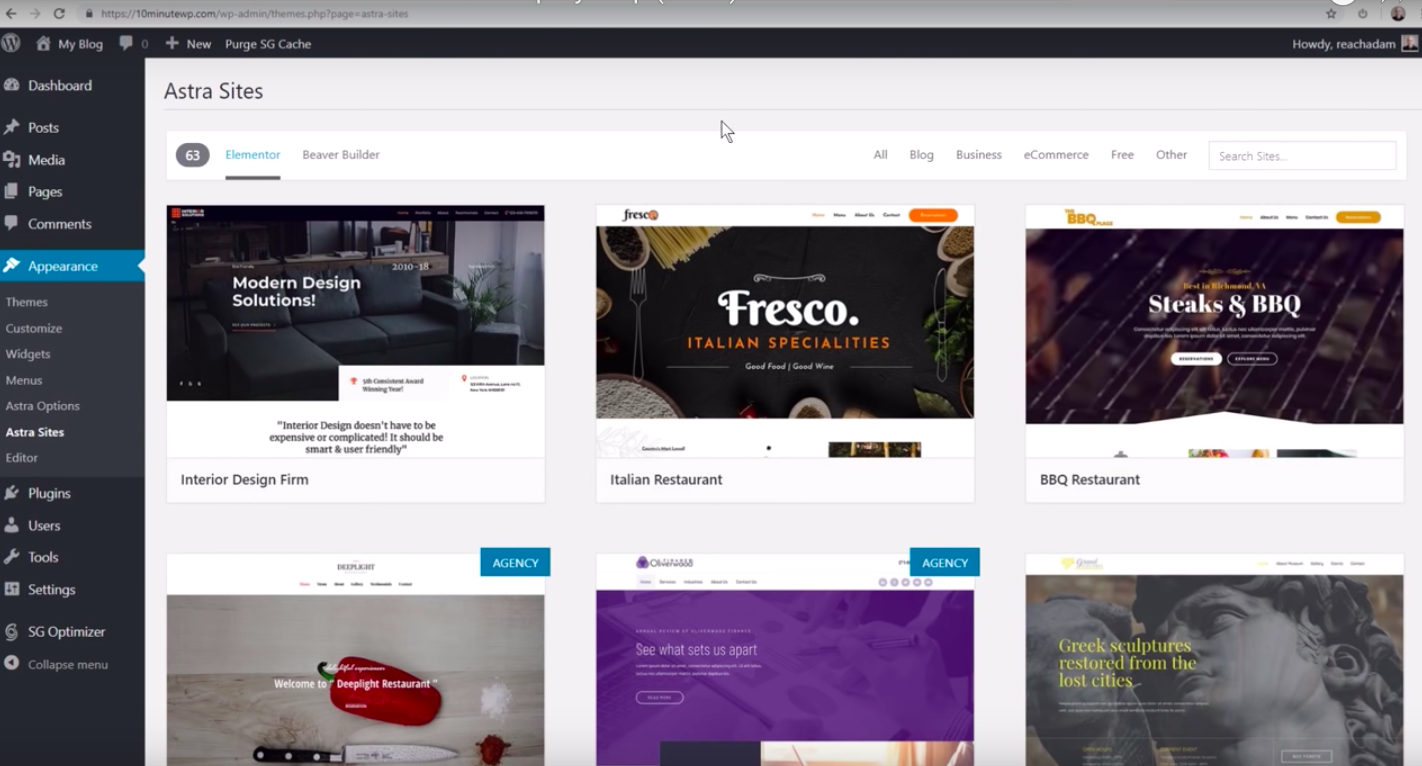This screenshot has width=1422, height=766.
Task: Filter sites by eCommerce category
Action: tap(1056, 155)
